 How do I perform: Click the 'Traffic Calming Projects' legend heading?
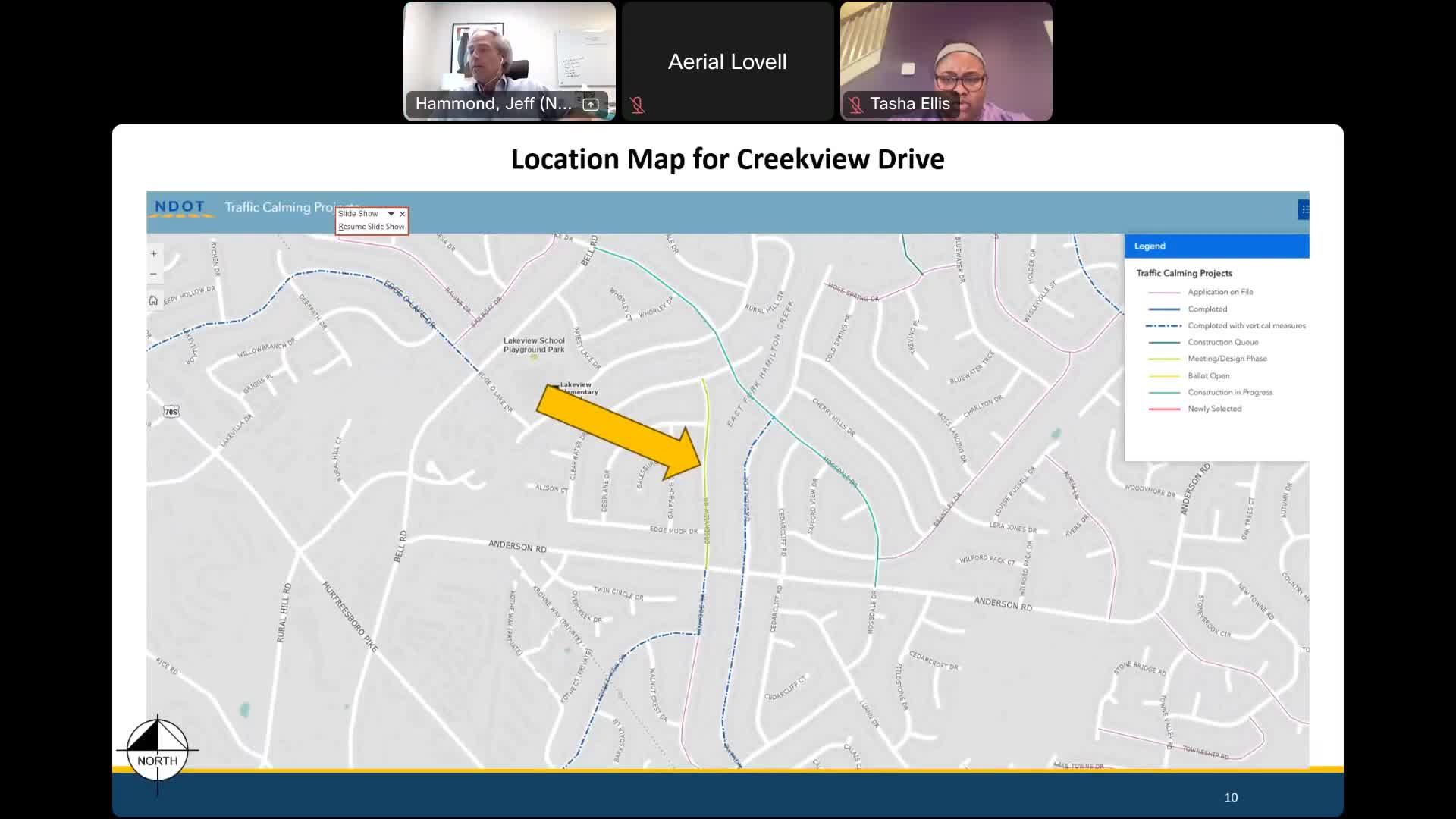tap(1185, 273)
